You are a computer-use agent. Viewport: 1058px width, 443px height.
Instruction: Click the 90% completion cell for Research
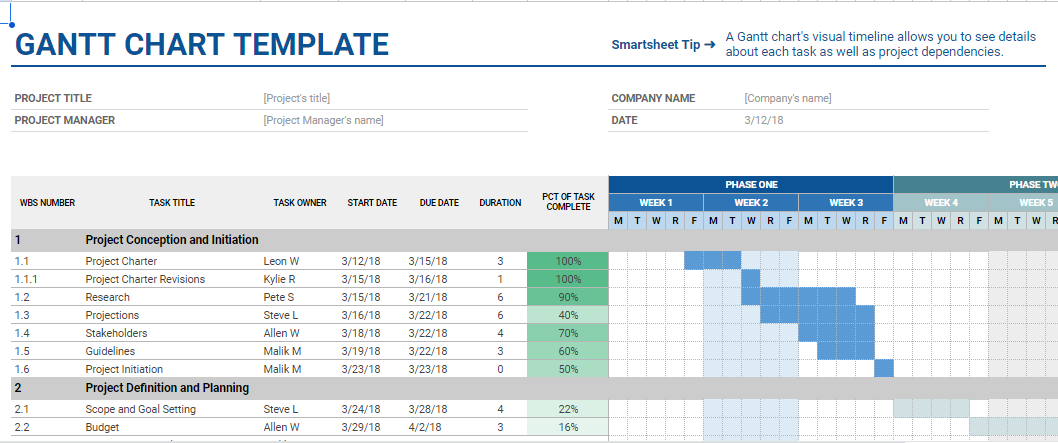coord(568,297)
